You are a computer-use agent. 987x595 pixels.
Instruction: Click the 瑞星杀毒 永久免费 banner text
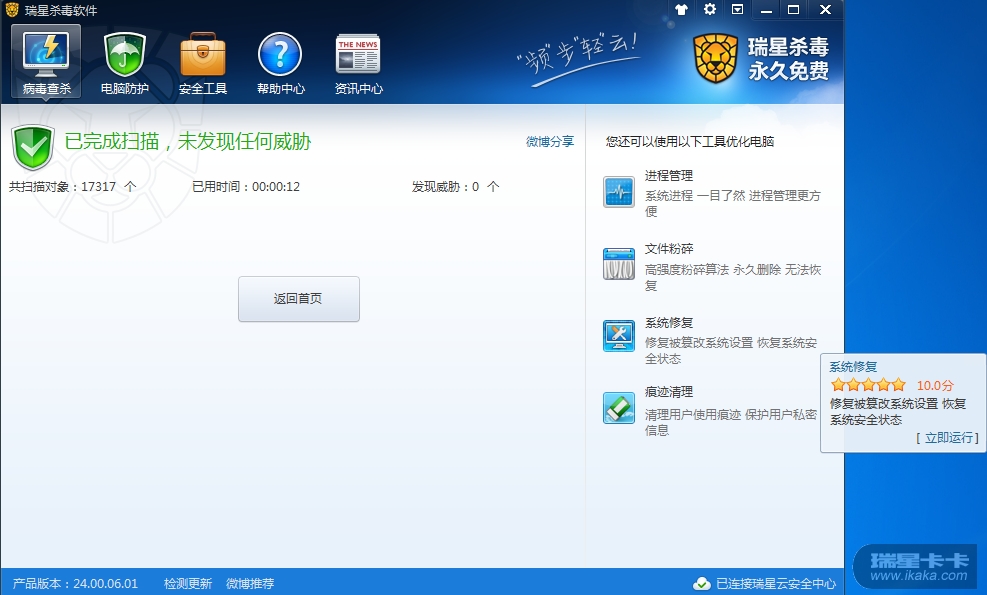point(788,59)
